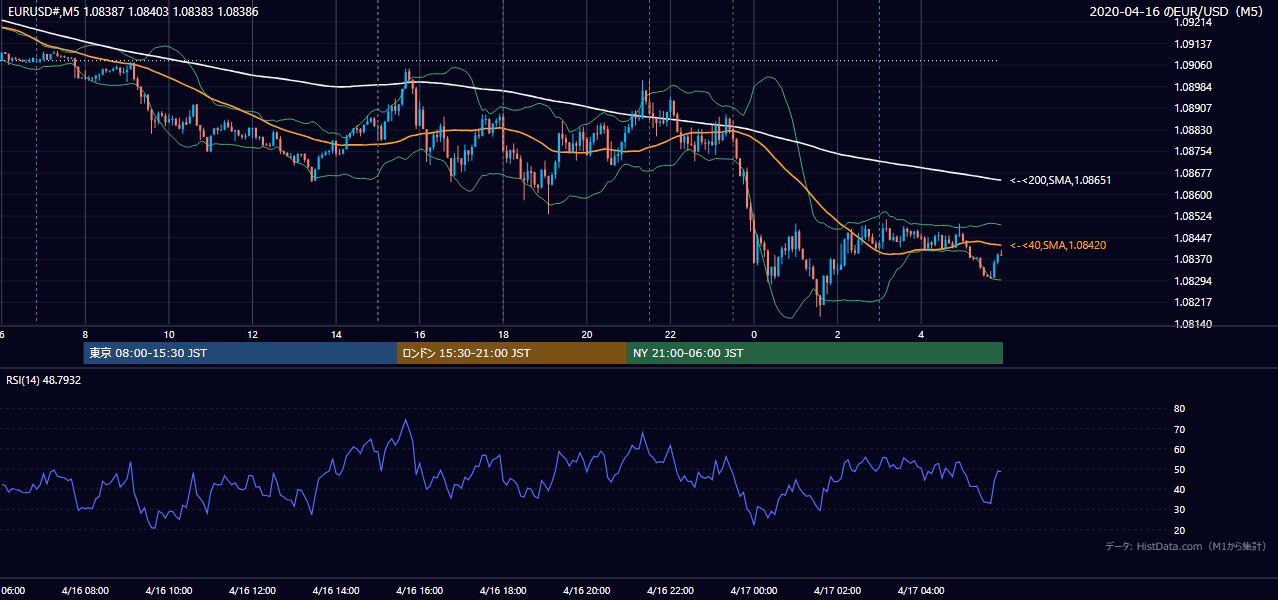Click the HistData.com data source credit

[1186, 546]
